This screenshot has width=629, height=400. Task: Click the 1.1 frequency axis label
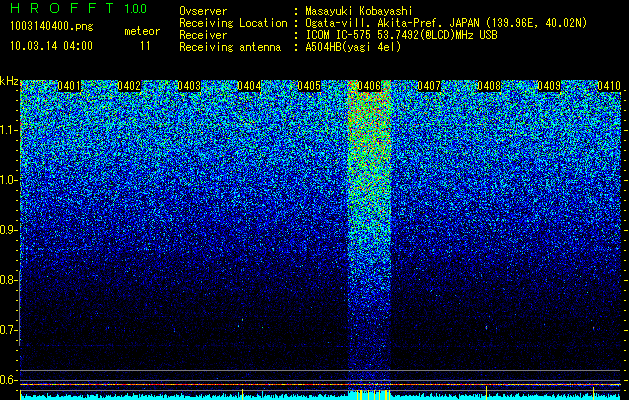pos(9,130)
